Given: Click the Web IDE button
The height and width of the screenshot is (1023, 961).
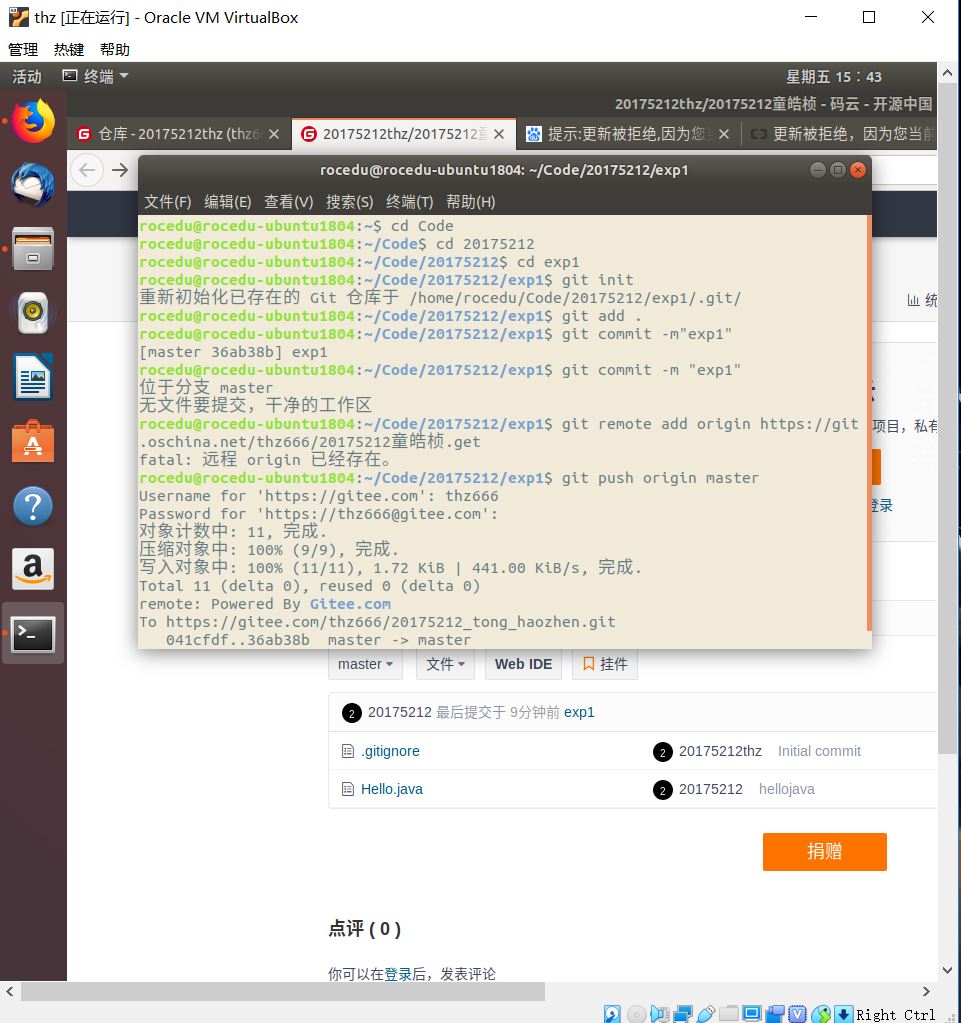Looking at the screenshot, I should click(x=523, y=664).
